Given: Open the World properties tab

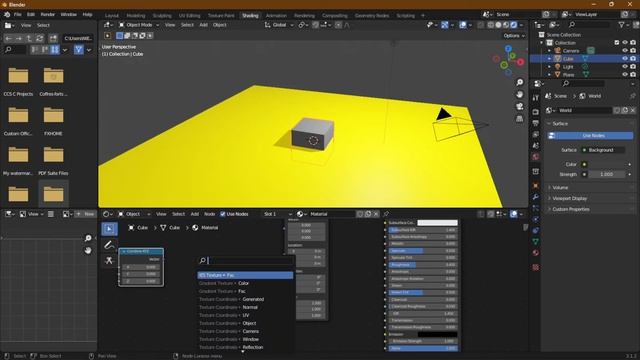Looking at the screenshot, I should click(536, 157).
